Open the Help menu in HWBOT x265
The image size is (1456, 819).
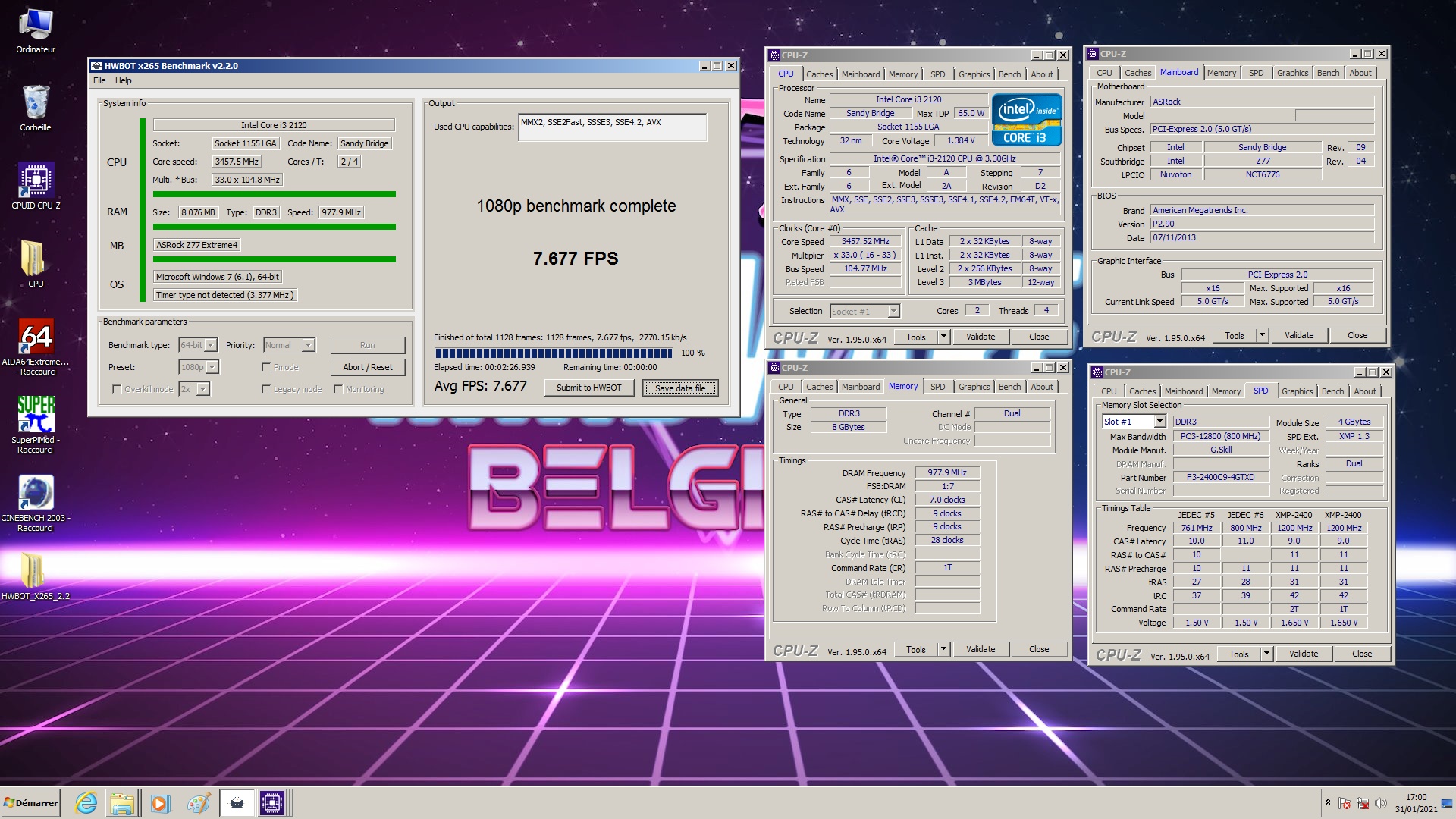(x=123, y=80)
